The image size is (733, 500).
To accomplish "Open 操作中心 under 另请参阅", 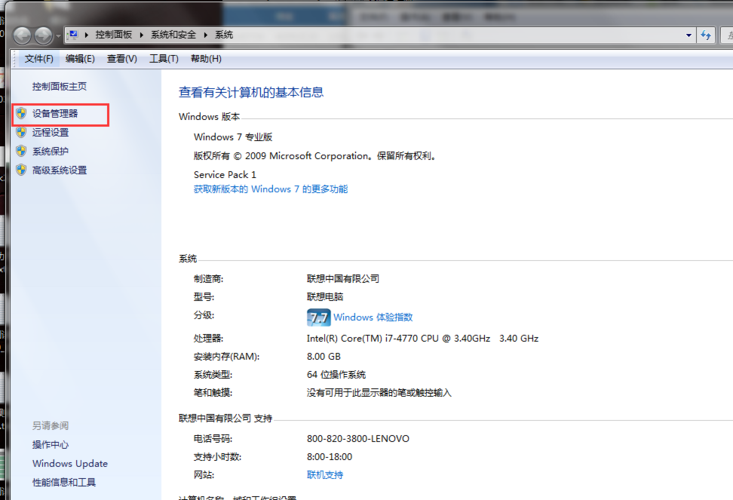I will pyautogui.click(x=50, y=445).
